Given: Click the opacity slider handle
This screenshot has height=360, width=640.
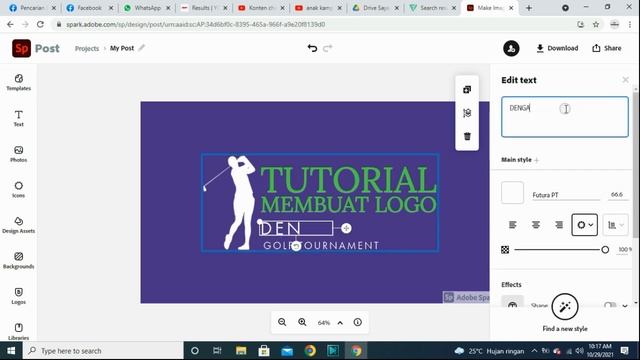Looking at the screenshot, I should [605, 249].
